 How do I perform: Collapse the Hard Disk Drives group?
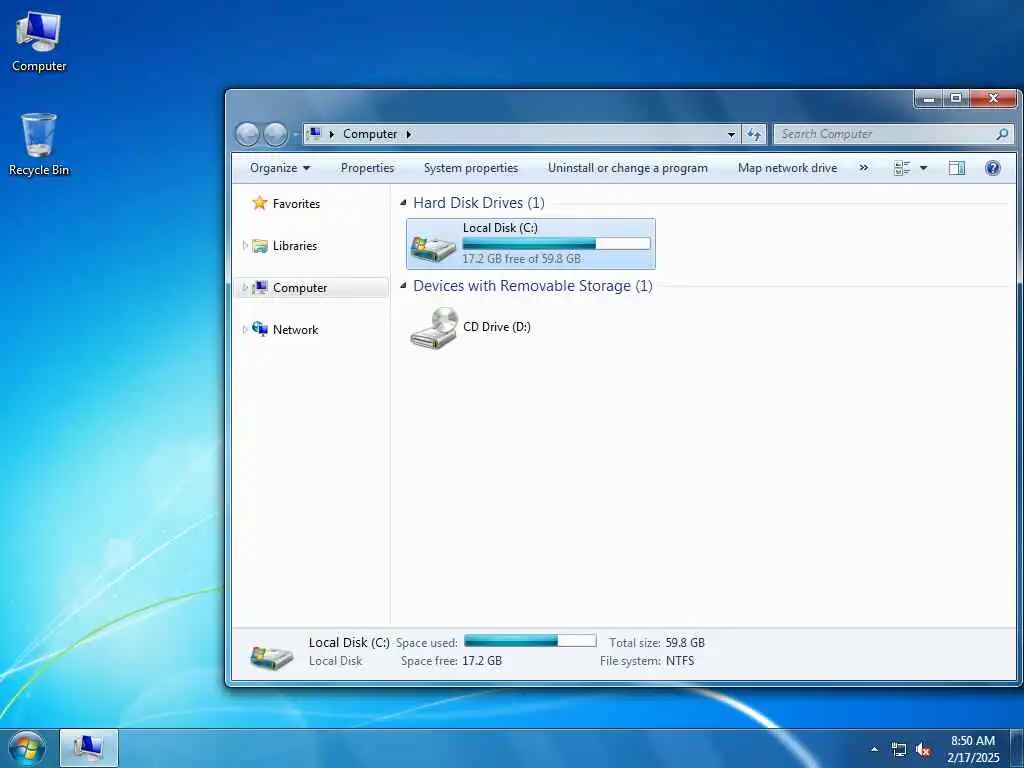(403, 202)
